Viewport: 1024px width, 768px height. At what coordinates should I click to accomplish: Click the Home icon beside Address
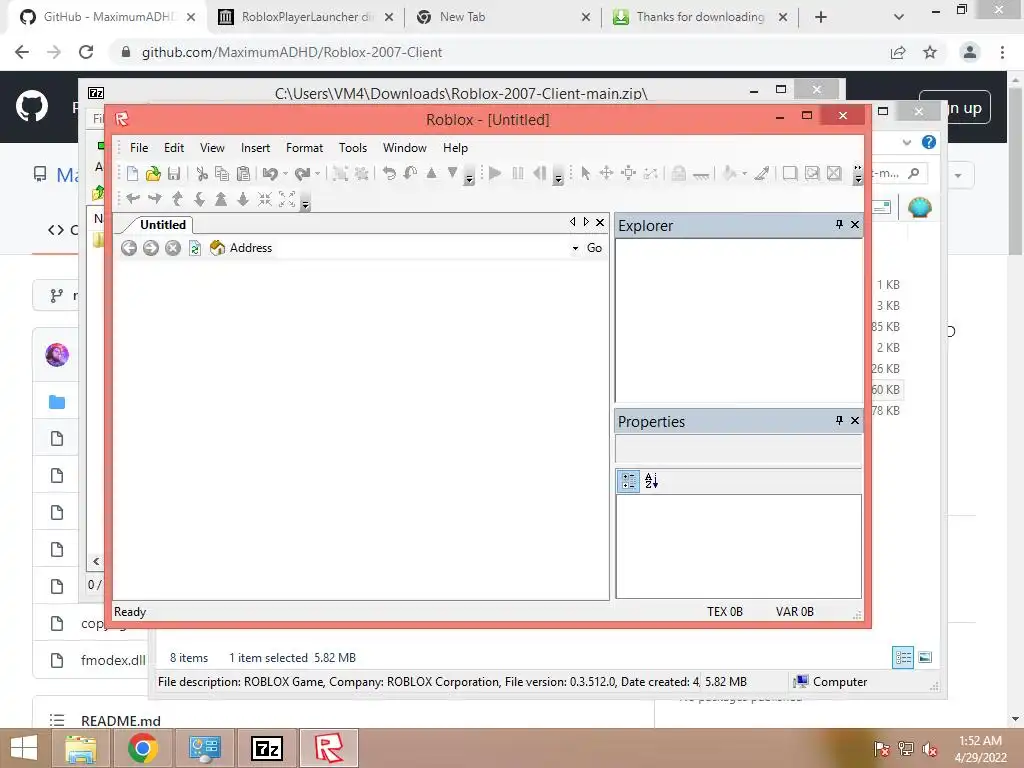pyautogui.click(x=217, y=248)
